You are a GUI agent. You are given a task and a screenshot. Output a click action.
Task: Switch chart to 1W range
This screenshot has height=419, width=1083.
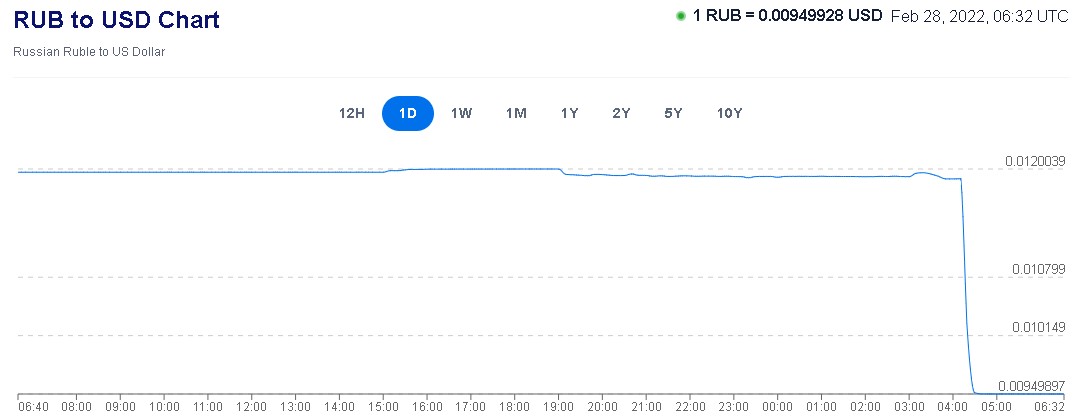coord(461,113)
